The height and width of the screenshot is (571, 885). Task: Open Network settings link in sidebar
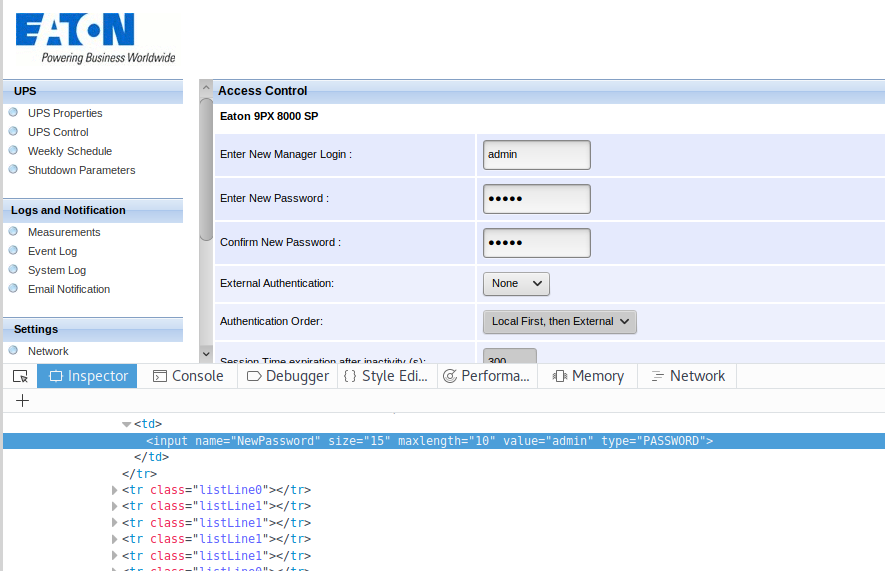pos(48,352)
